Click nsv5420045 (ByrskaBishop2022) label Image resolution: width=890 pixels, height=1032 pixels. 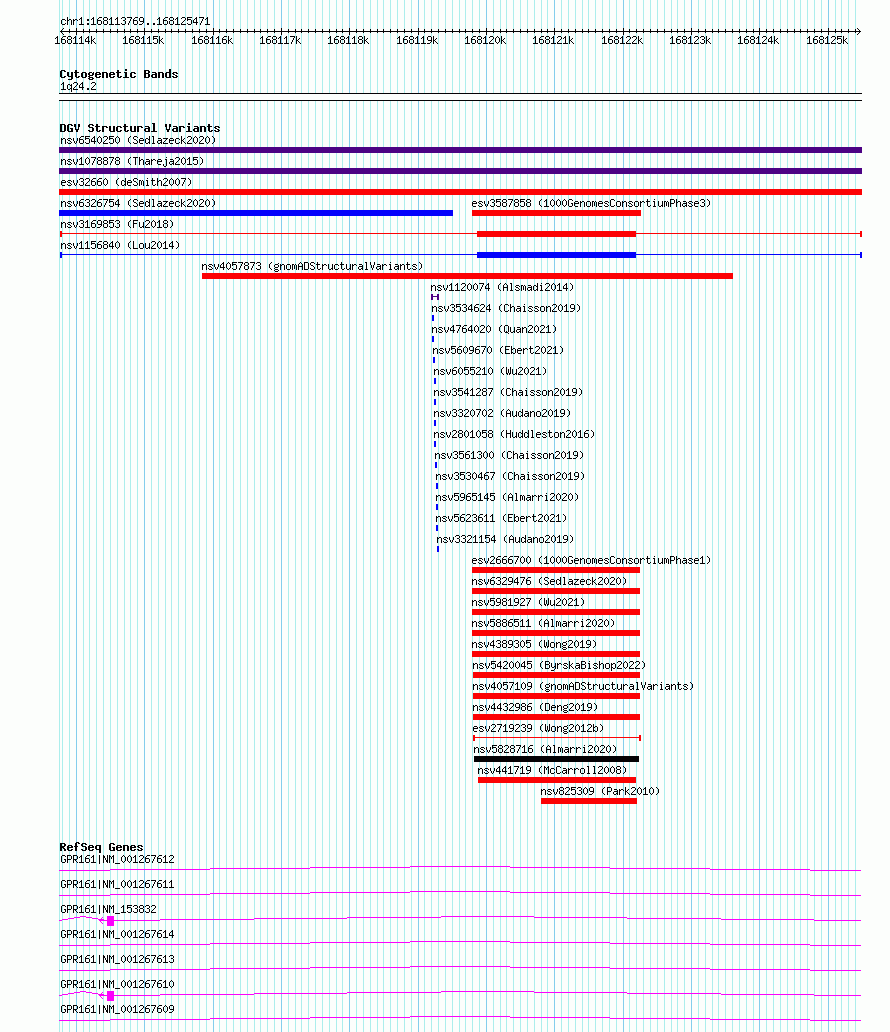pyautogui.click(x=559, y=667)
